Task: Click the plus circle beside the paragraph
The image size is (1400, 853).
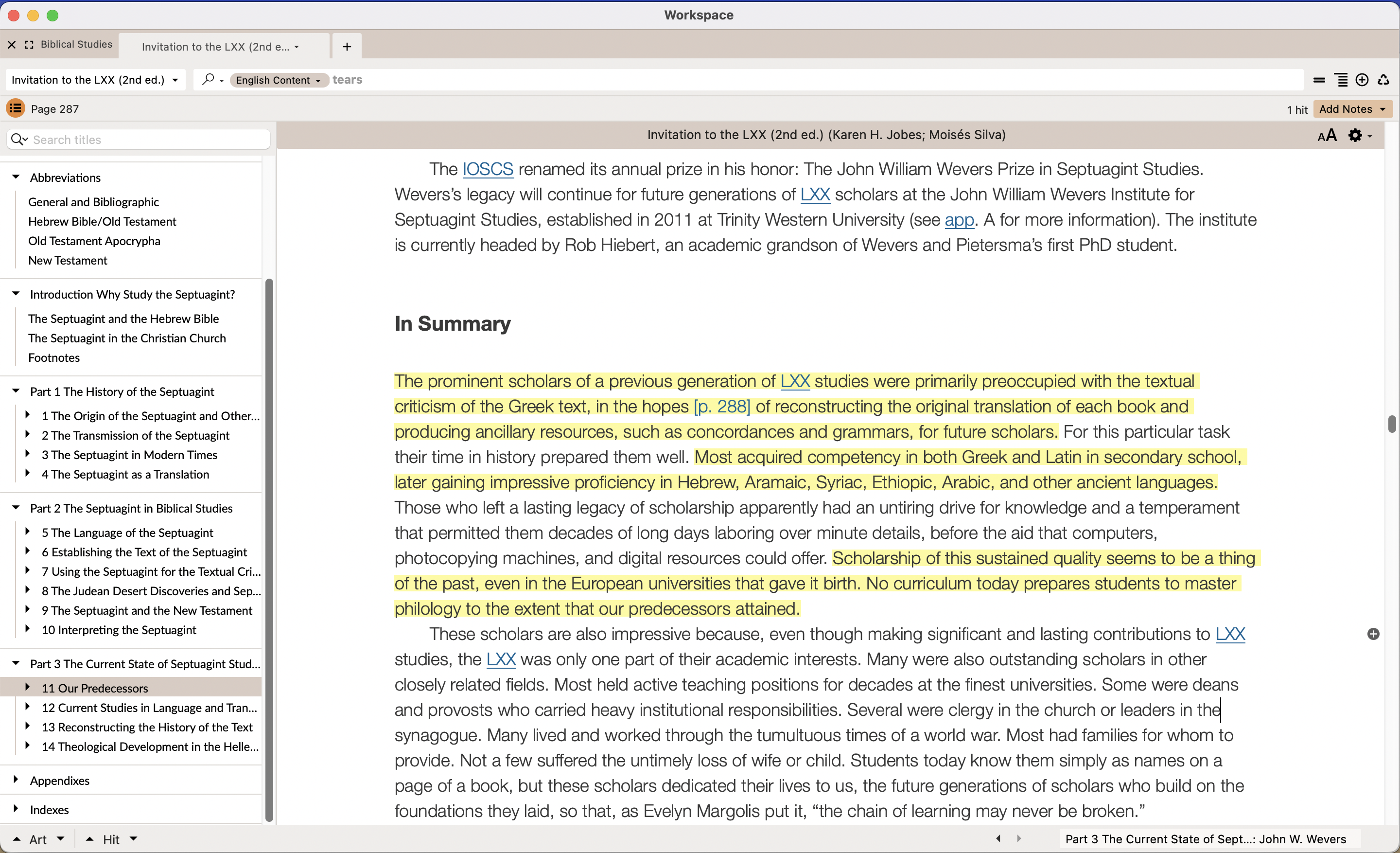Action: 1373,634
